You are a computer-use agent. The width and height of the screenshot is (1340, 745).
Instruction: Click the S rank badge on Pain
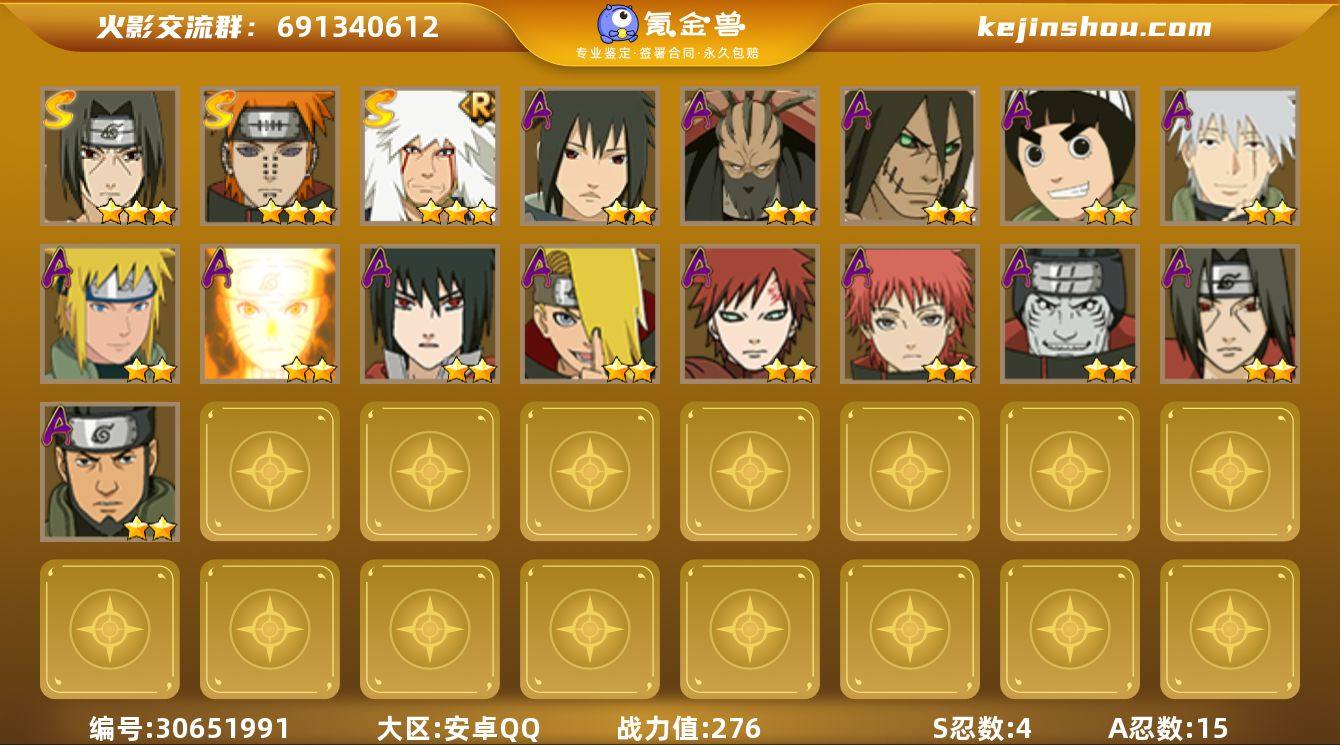point(219,111)
